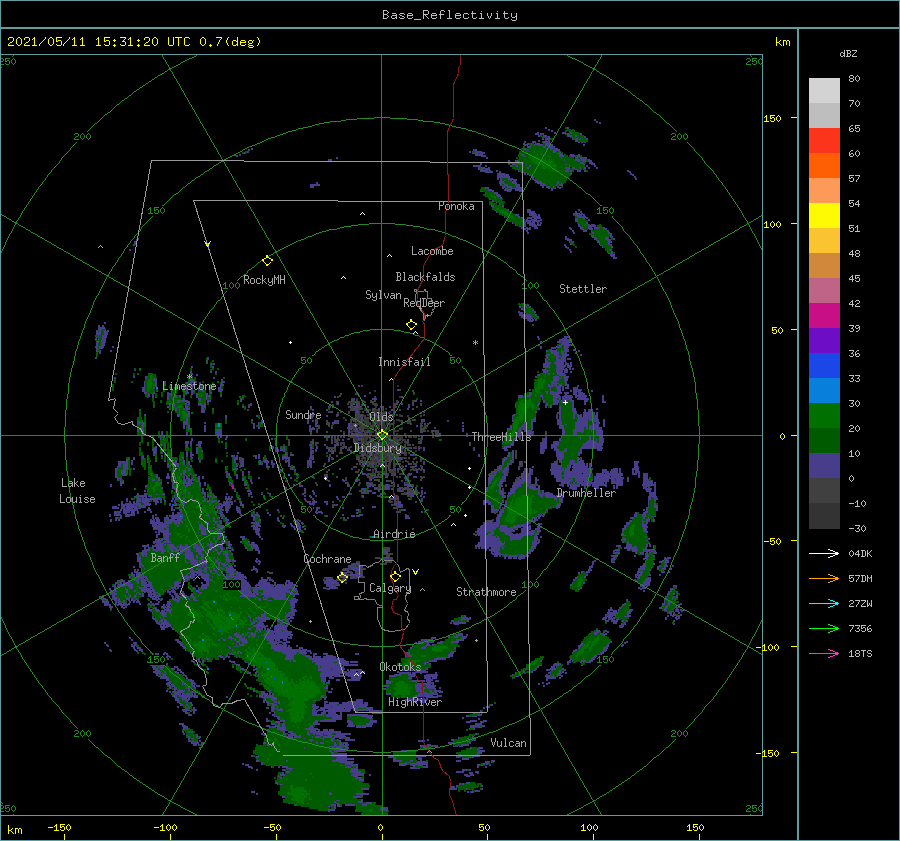
Task: Click the Base_Reflectivity title
Action: pos(450,15)
